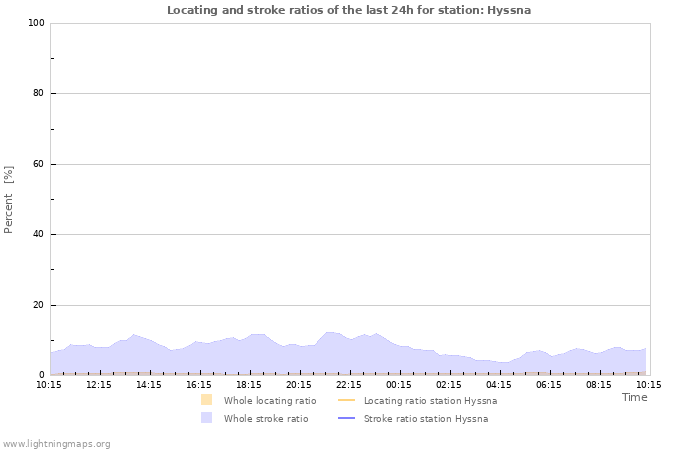Click the 08:15 time axis label
This screenshot has width=700, height=450.
(599, 385)
